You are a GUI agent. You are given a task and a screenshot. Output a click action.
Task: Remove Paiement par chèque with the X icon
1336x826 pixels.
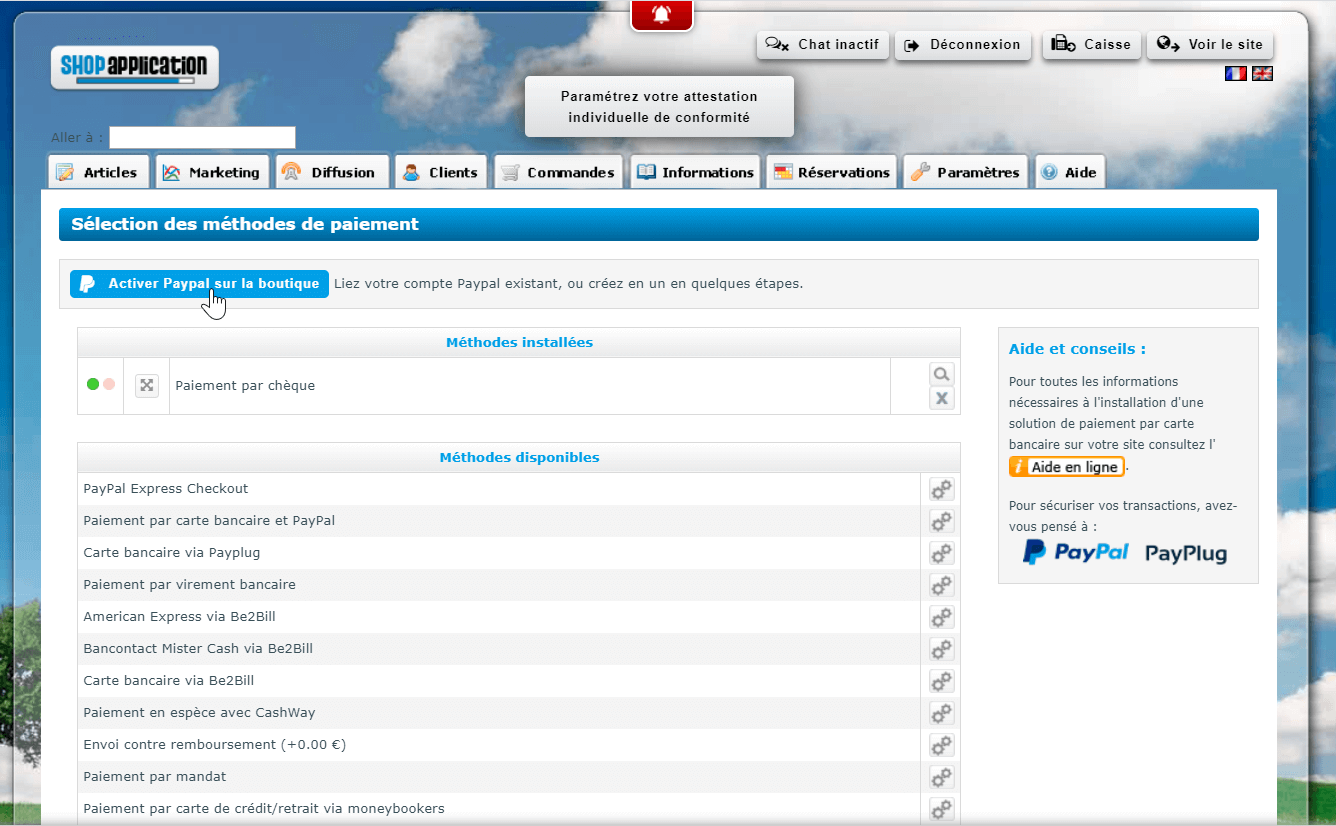(941, 399)
